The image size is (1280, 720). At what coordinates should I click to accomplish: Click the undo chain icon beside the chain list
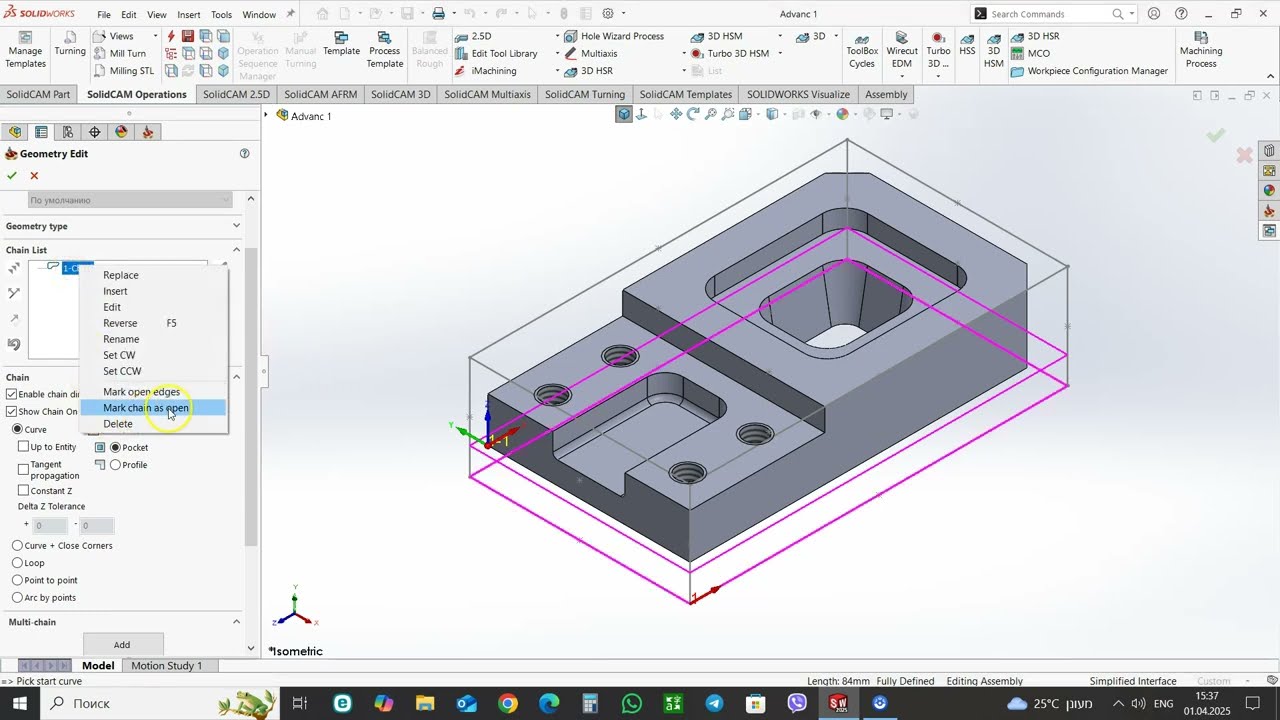14,344
